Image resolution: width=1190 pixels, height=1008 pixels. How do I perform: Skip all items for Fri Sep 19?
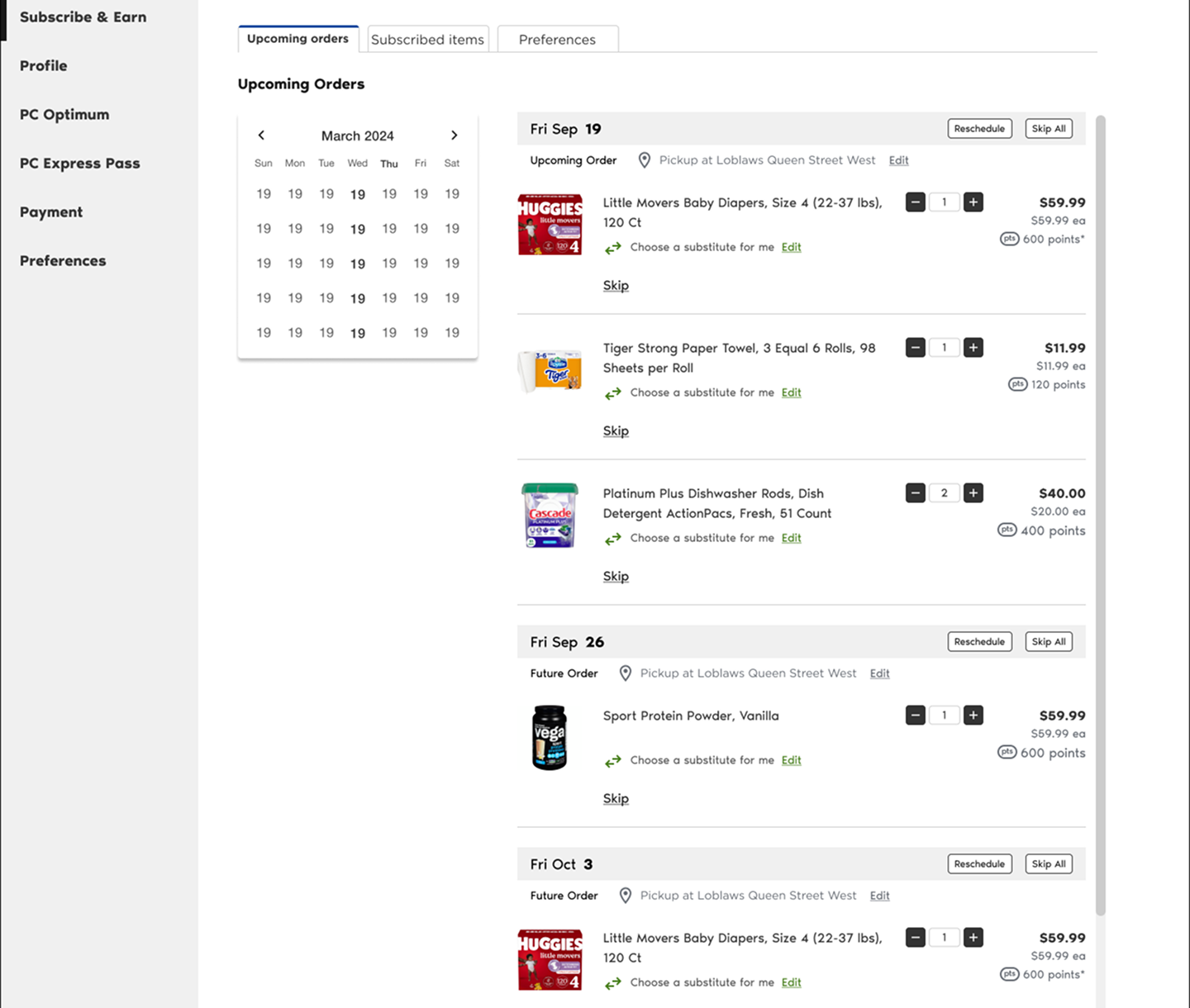tap(1049, 129)
